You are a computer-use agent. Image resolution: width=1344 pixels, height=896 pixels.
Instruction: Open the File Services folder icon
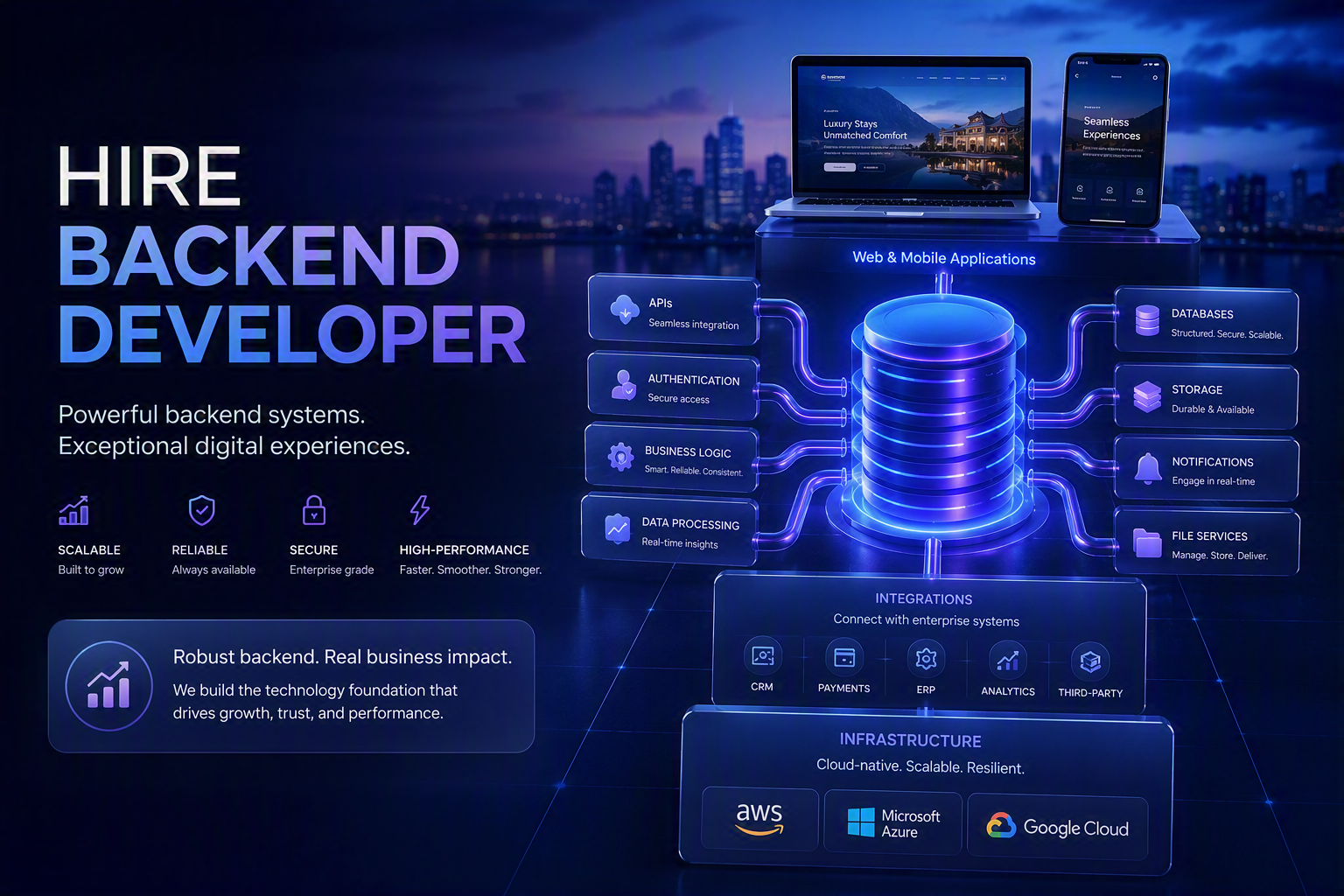[x=1147, y=542]
